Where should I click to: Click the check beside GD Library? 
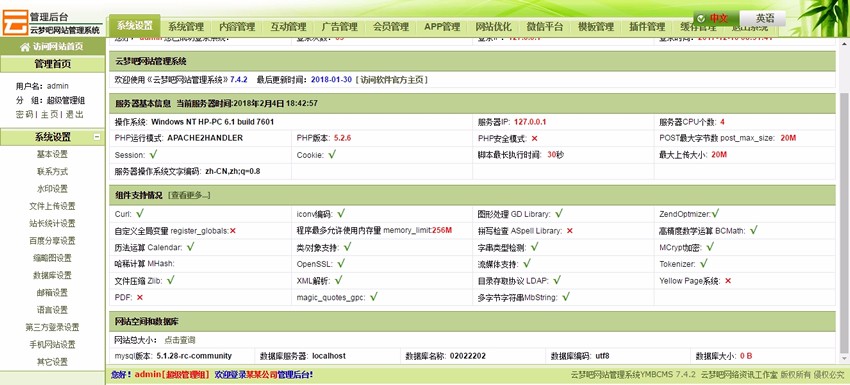[x=559, y=214]
